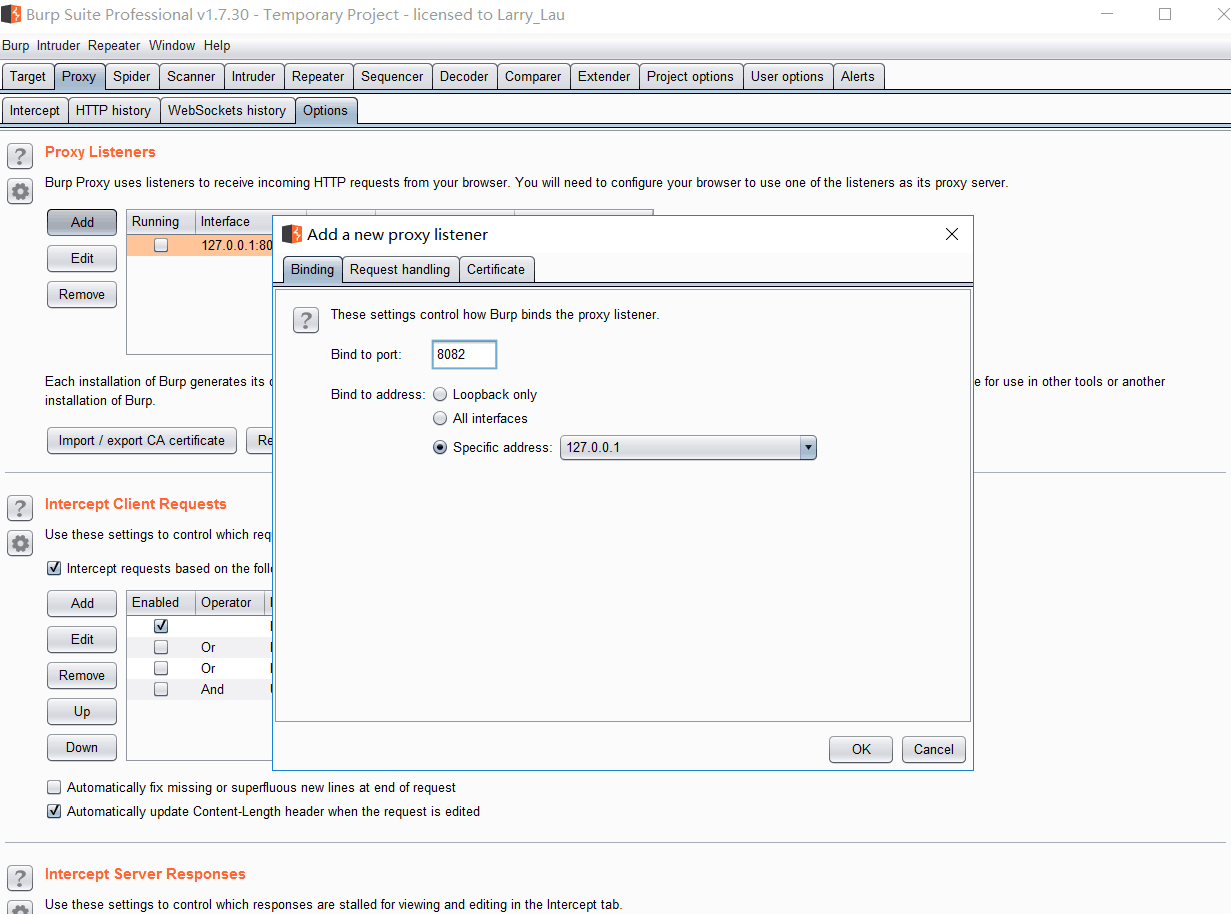Click Add button under Proxy Listeners
This screenshot has height=914, width=1231.
pos(82,222)
